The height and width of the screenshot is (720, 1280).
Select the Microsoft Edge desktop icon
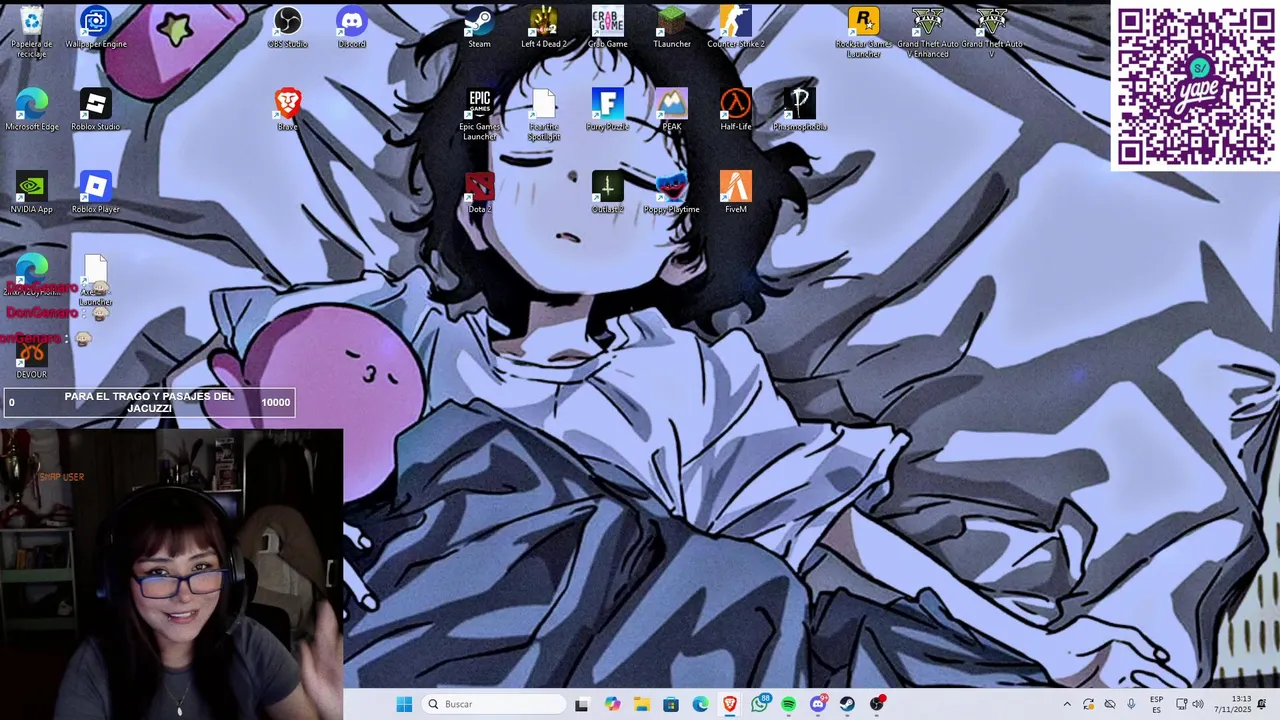click(31, 110)
